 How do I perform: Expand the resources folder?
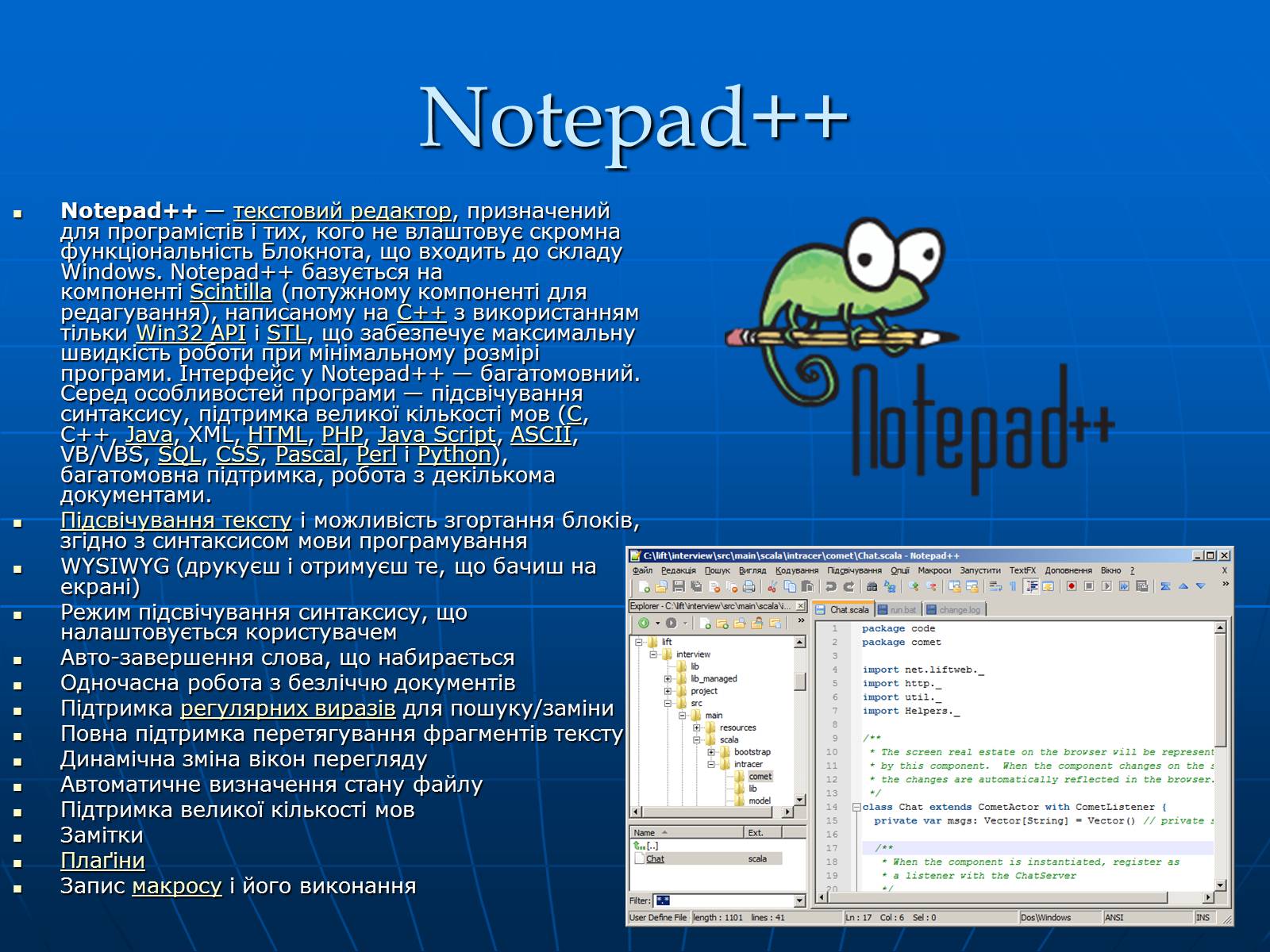(697, 727)
